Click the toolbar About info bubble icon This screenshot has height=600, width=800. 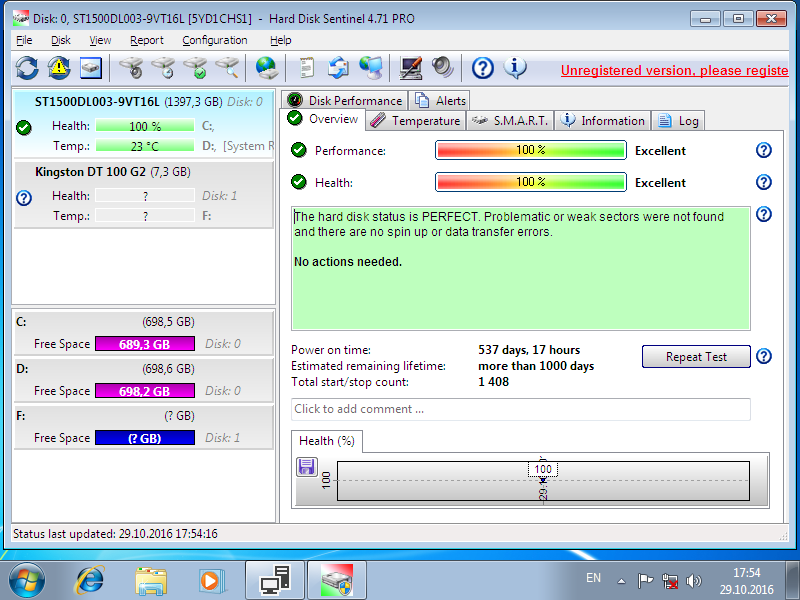[515, 68]
